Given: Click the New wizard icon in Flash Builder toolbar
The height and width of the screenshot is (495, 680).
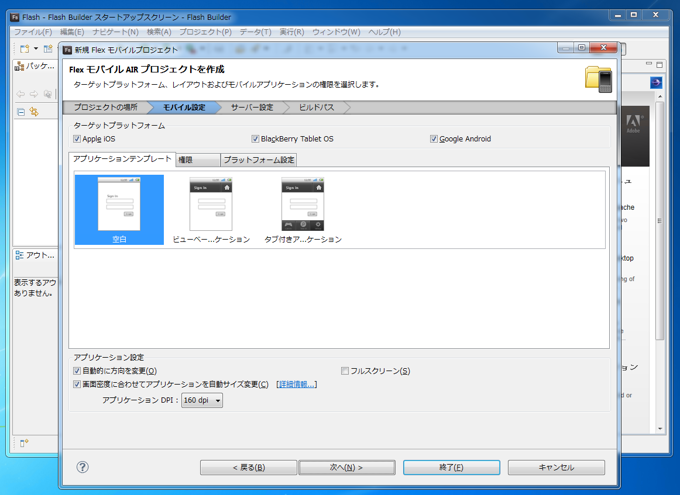Looking at the screenshot, I should [24, 49].
